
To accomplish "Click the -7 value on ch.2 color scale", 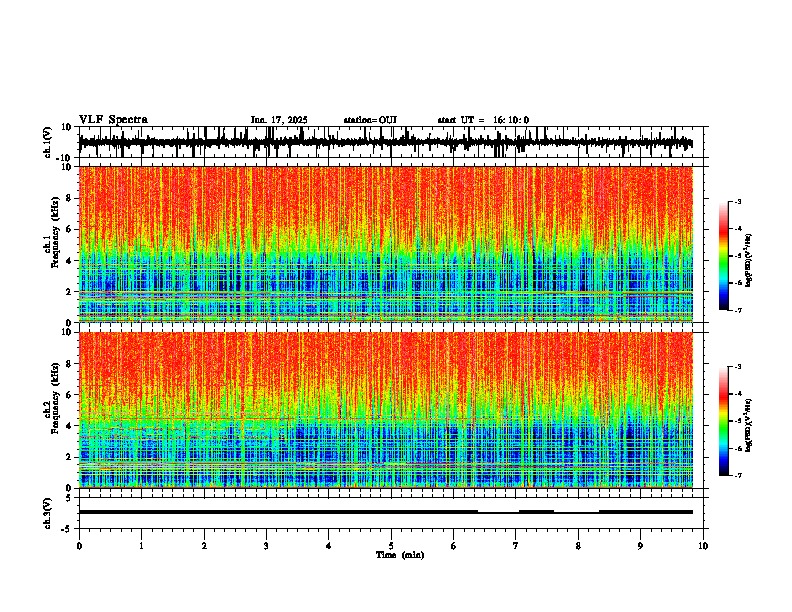I will click(738, 475).
